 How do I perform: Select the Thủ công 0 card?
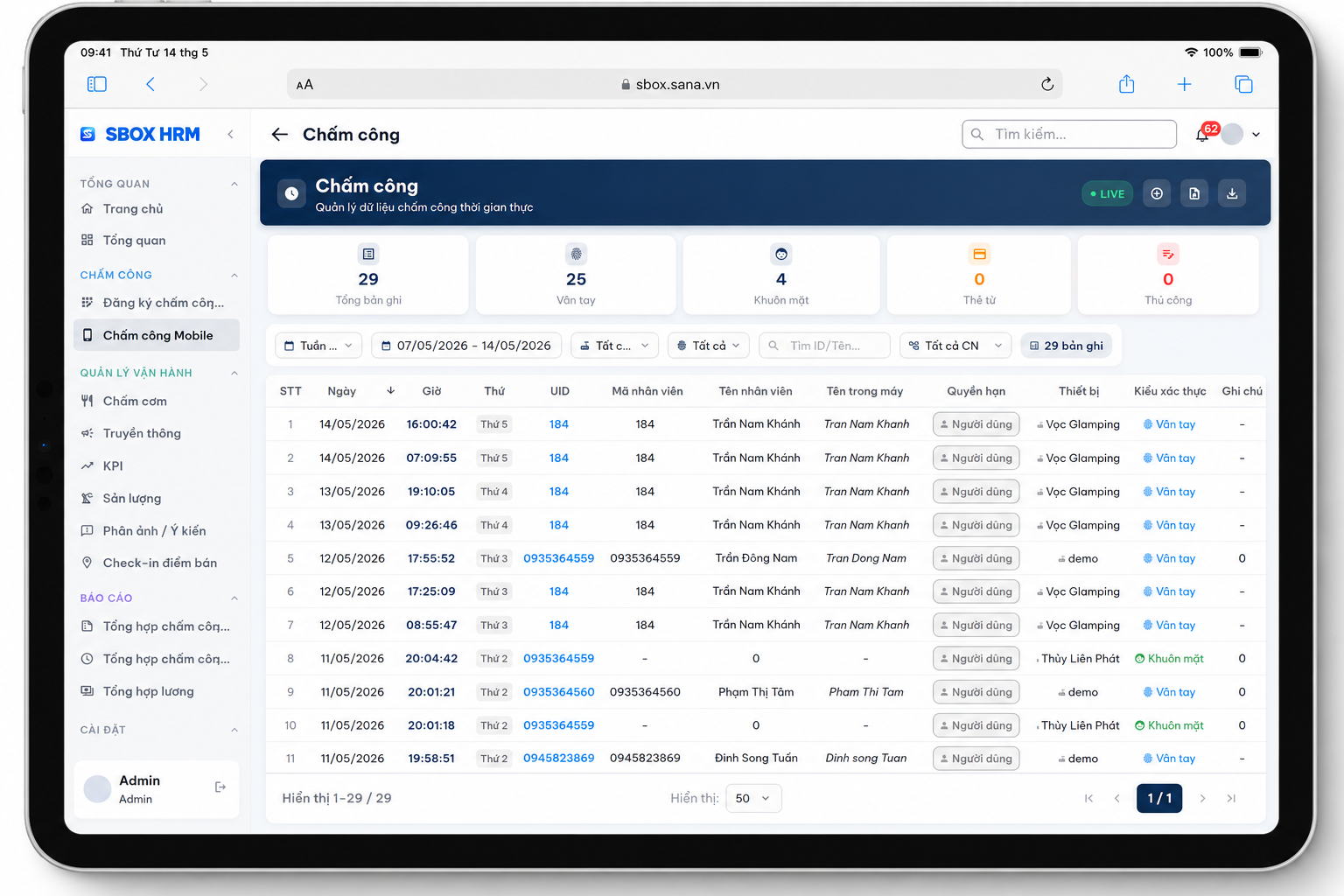click(1168, 275)
